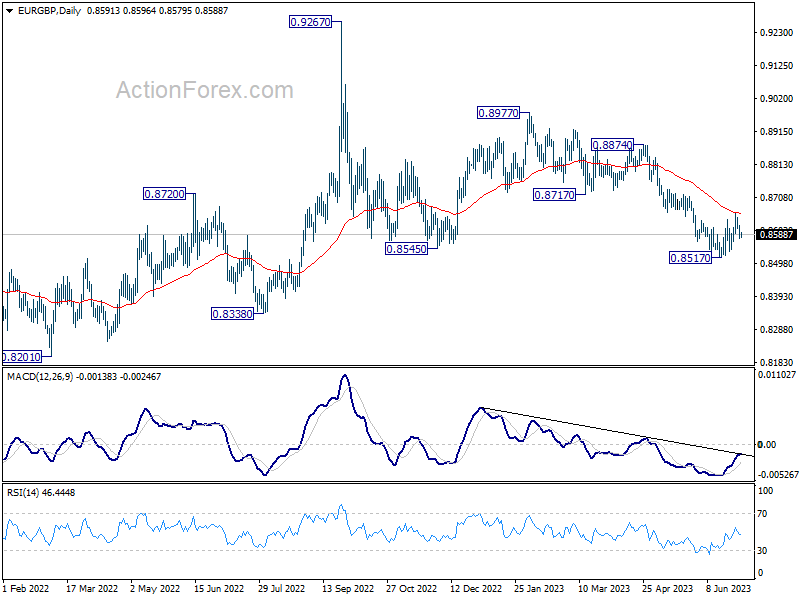Click the 8 Jun 2023 date marker
Viewport: 800px width, 600px height.
(729, 588)
